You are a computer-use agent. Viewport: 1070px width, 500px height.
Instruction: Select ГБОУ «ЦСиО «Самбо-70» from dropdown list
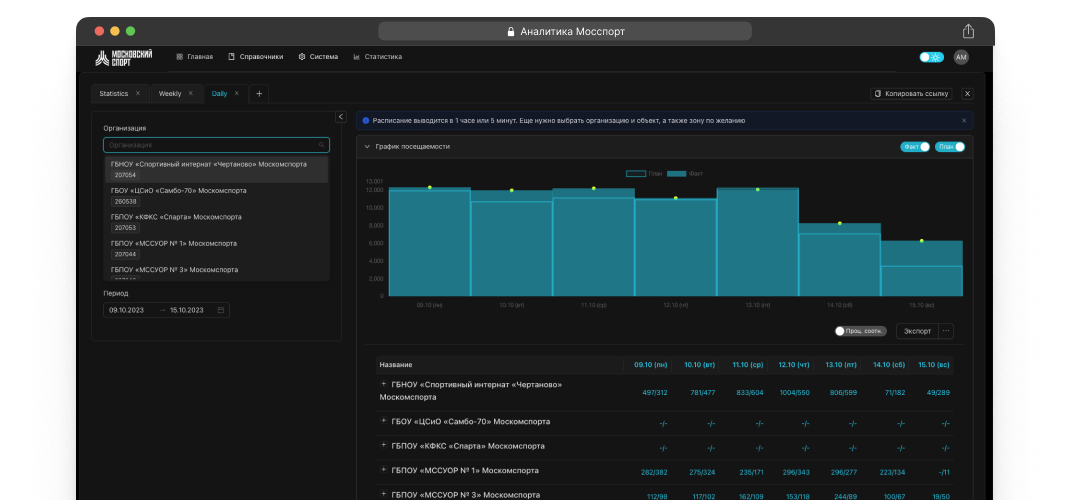pos(178,190)
